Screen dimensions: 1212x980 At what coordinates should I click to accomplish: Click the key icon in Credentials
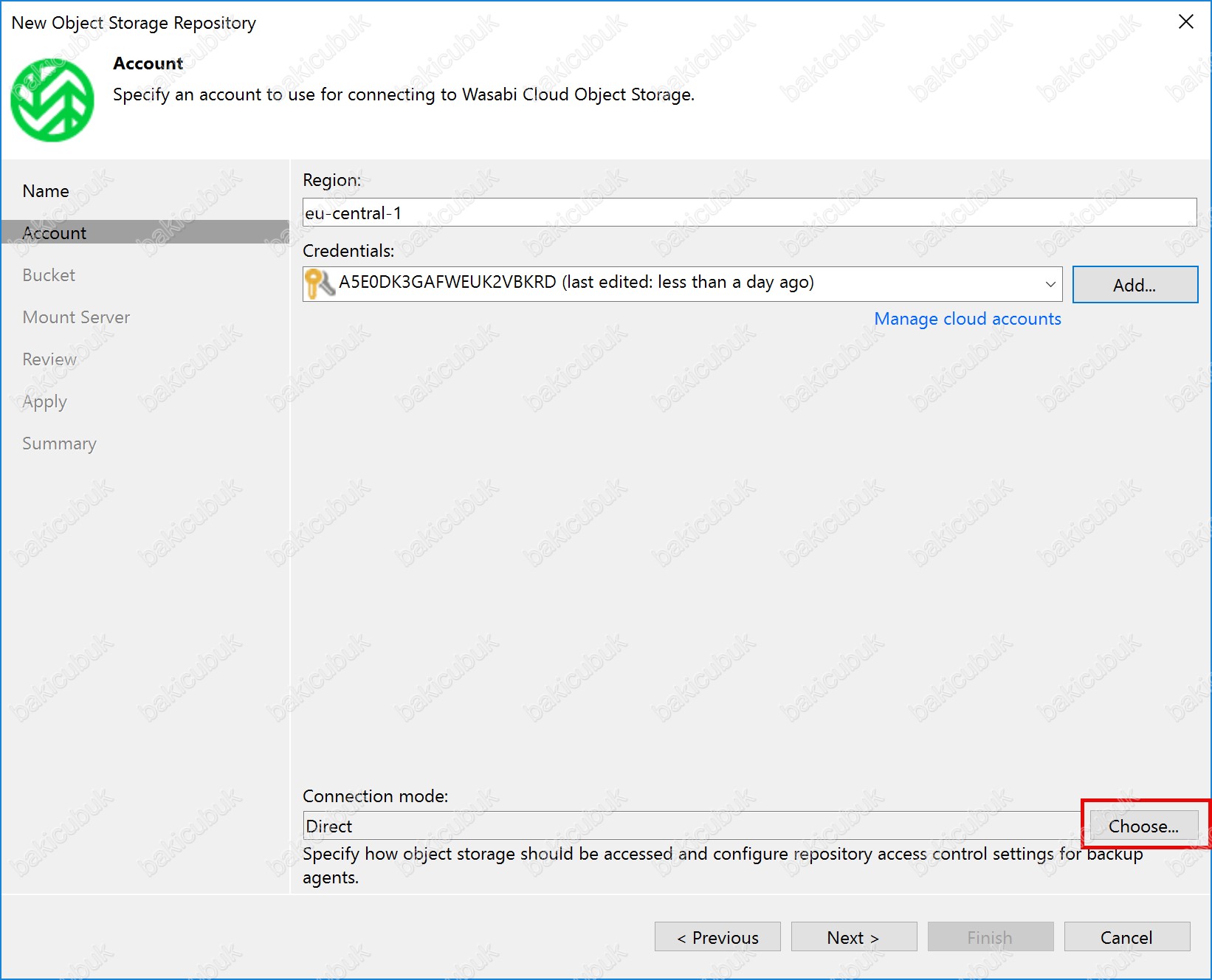click(319, 283)
